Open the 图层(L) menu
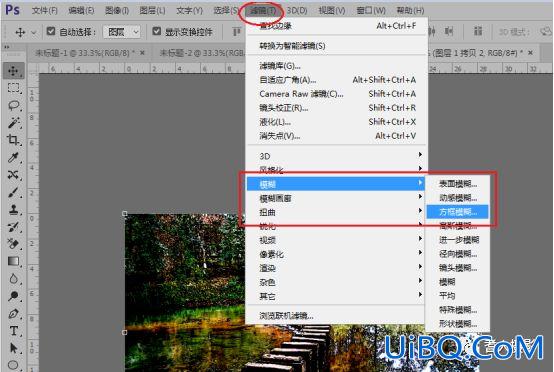This screenshot has width=554, height=372. click(x=152, y=11)
